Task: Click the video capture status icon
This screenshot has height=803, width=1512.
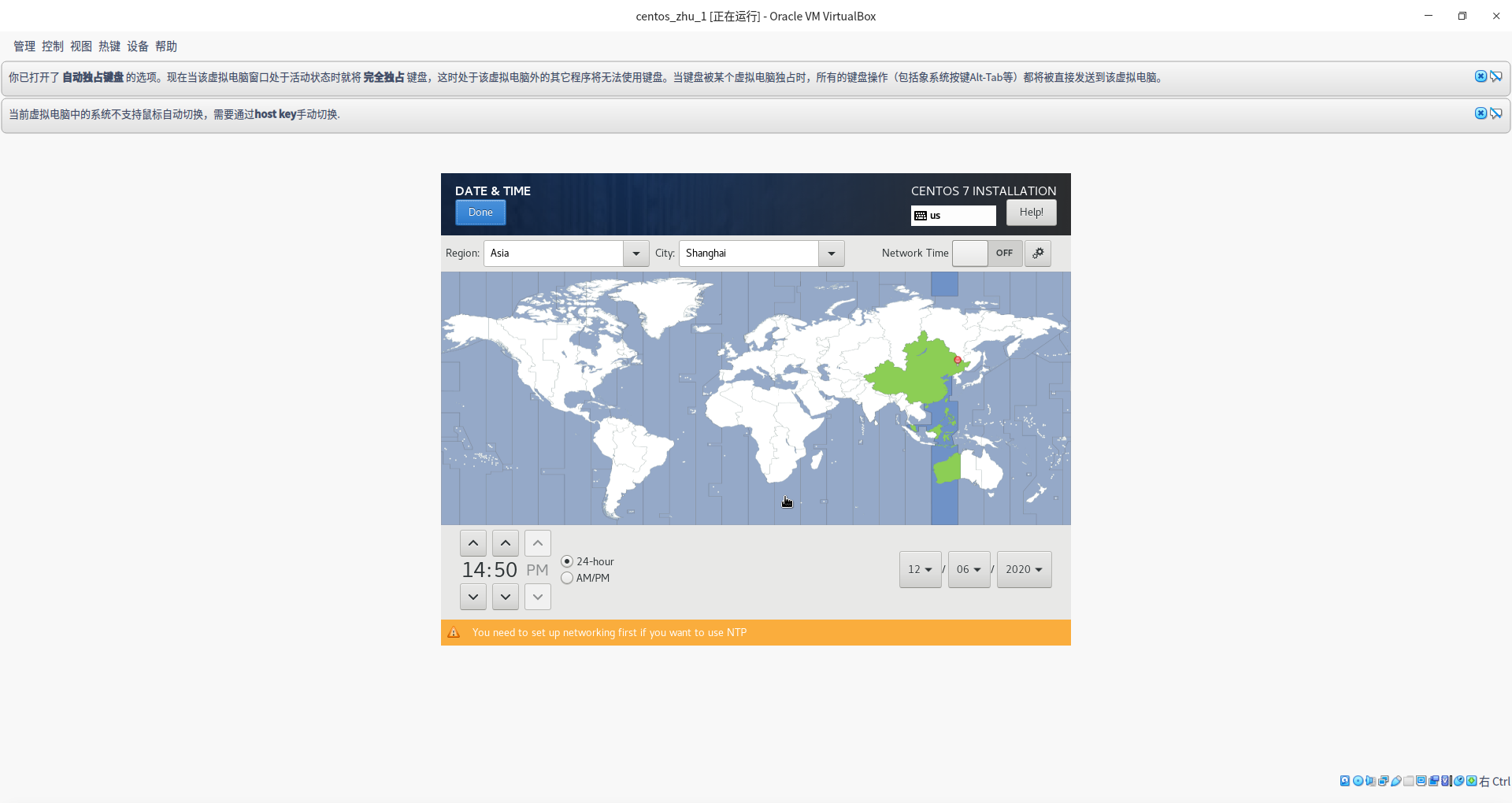Action: pos(1434,781)
